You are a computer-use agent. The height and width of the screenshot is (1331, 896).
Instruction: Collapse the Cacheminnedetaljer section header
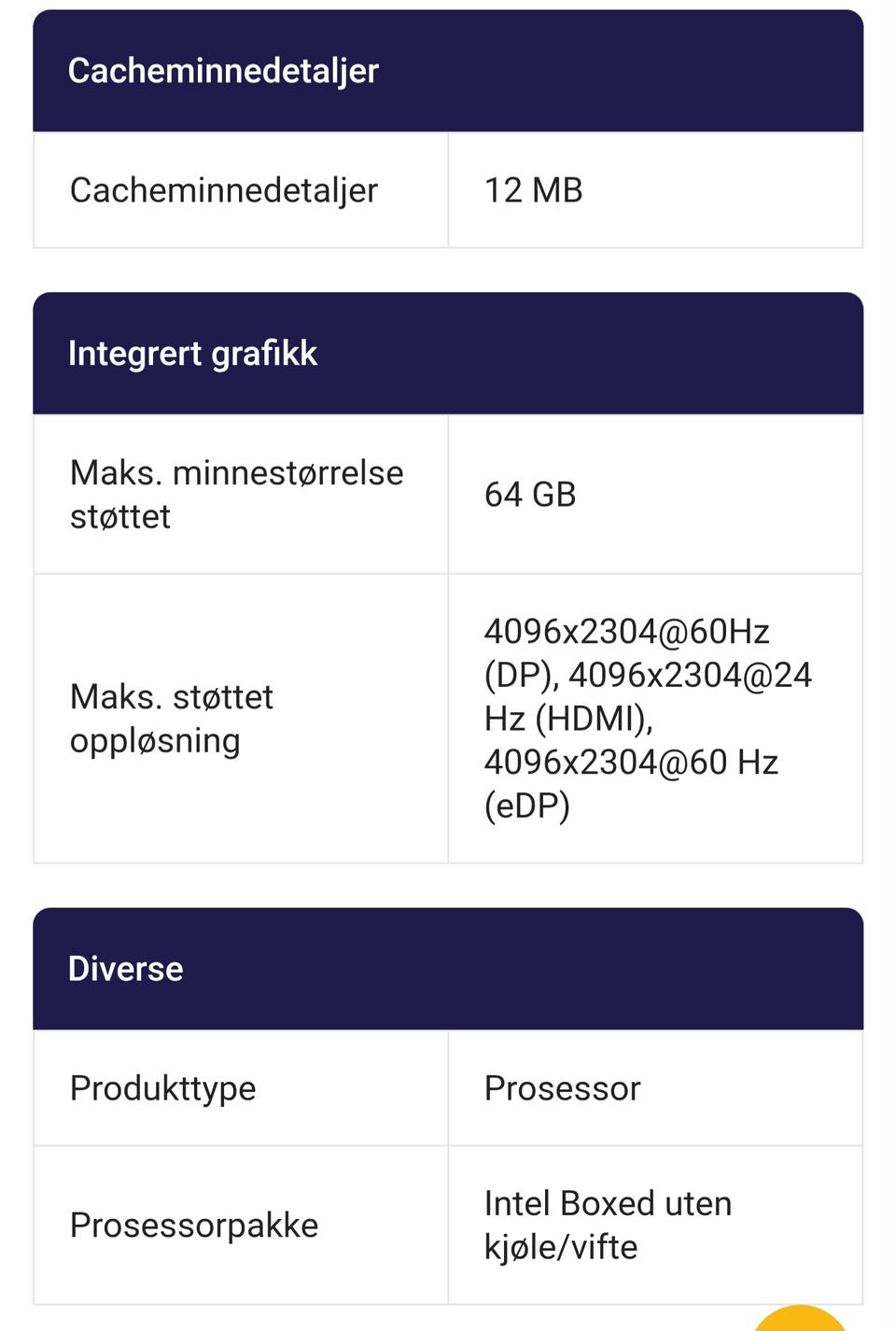pos(448,71)
